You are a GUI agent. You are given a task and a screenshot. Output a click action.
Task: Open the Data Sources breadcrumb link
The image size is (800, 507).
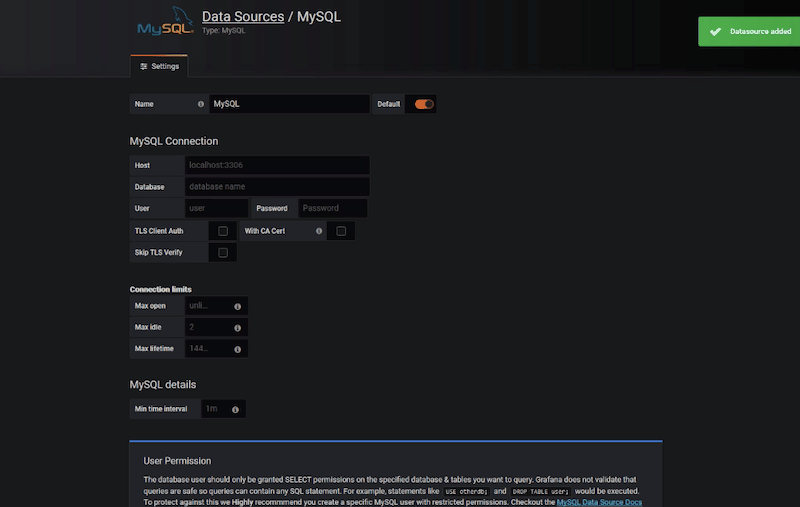243,16
